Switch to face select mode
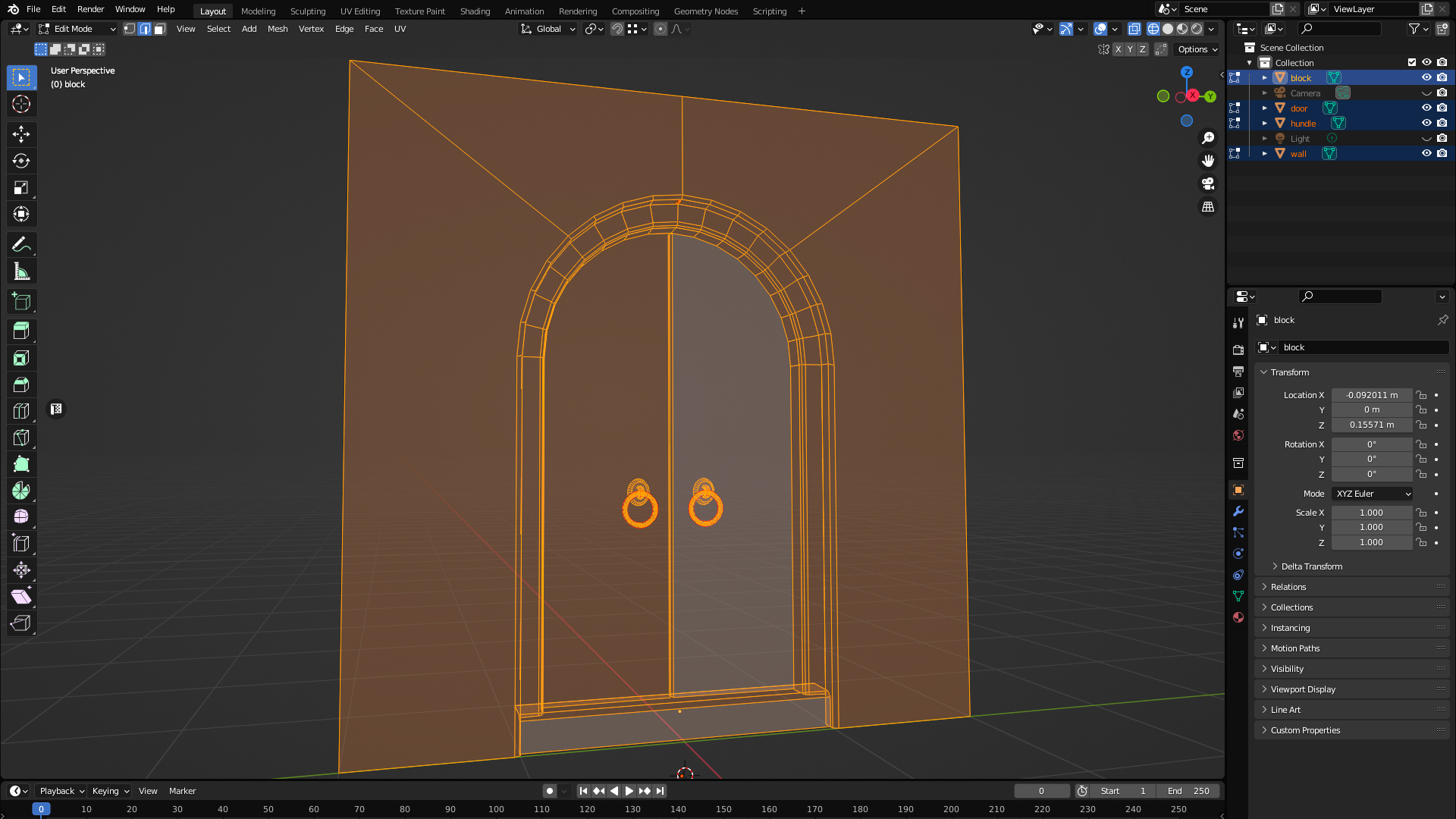Screen dimensions: 1456x819 pos(160,29)
